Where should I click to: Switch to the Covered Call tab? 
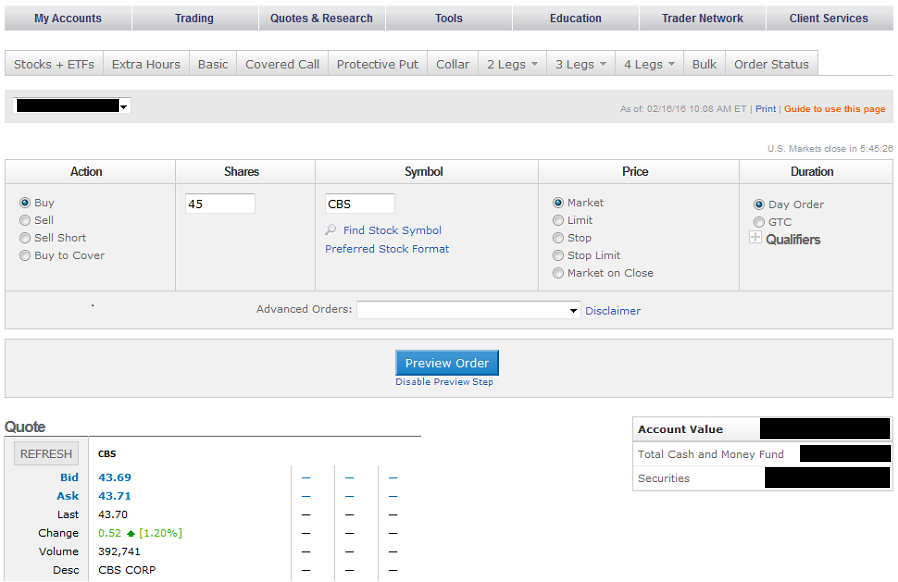pos(282,64)
